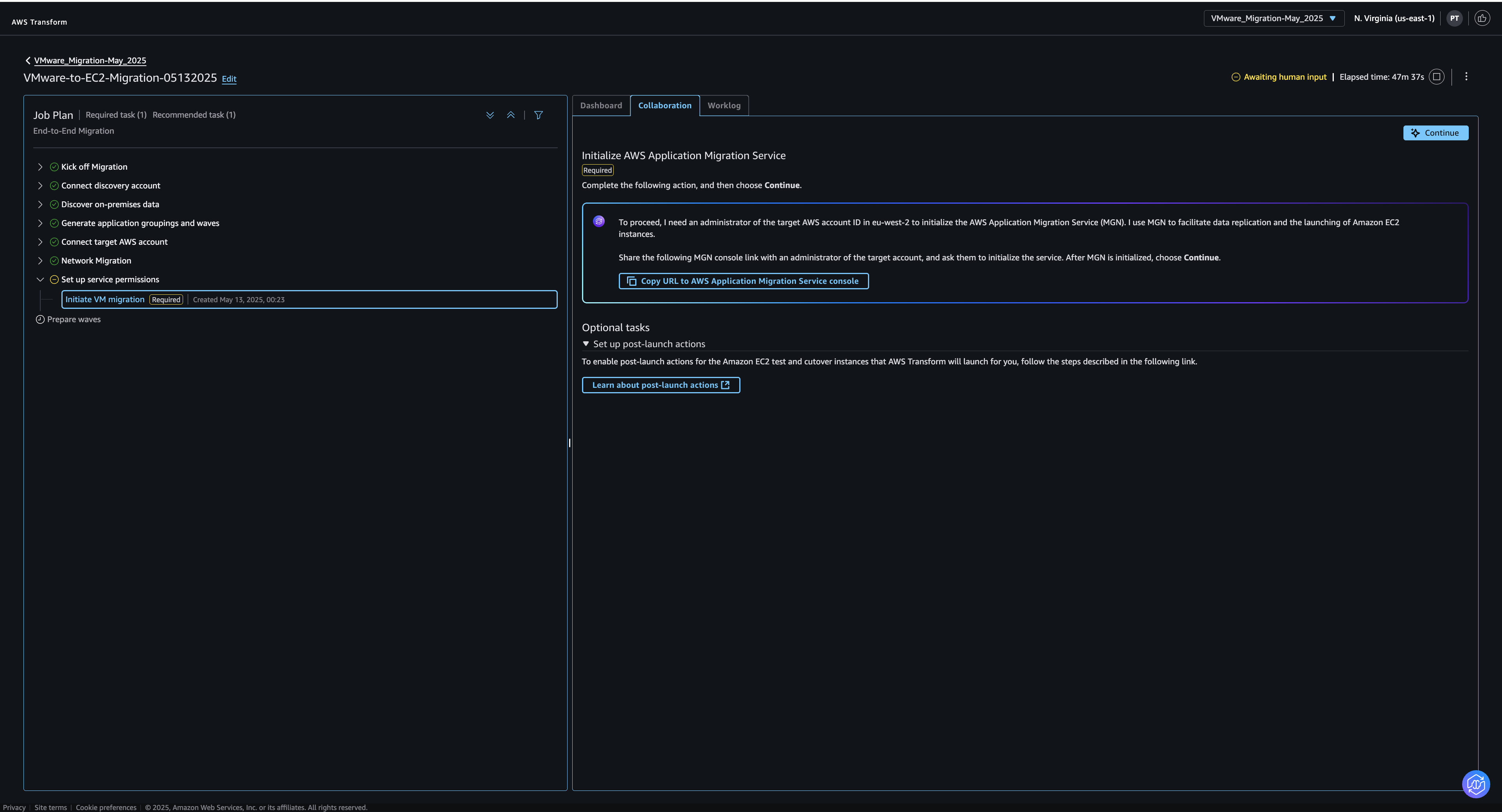This screenshot has height=812, width=1502.
Task: Click the collapse all tasks double-chevron icon
Action: [511, 115]
